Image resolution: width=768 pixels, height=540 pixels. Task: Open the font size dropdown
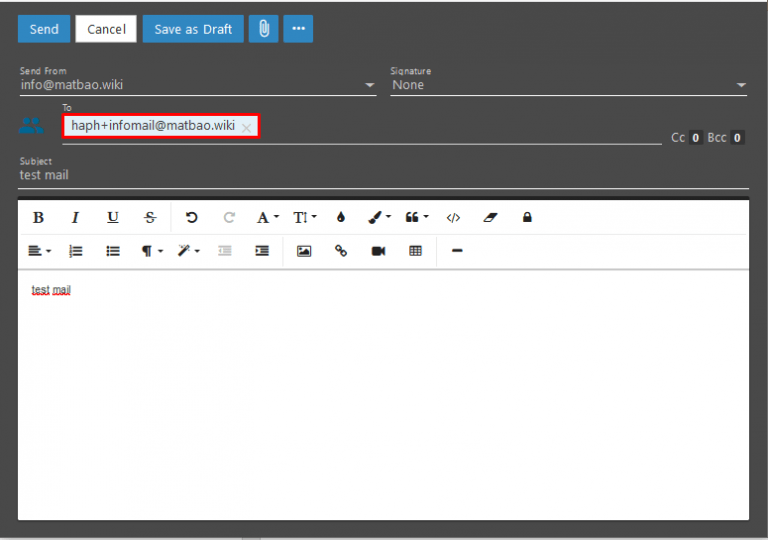point(305,217)
